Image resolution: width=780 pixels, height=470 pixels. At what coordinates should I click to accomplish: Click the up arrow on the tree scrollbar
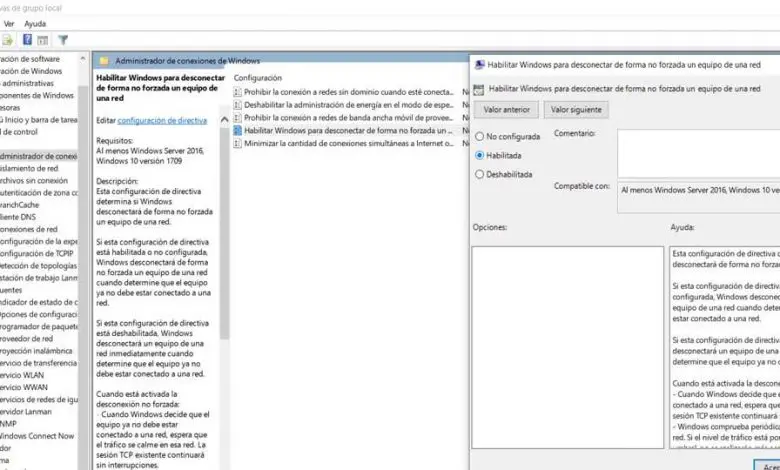click(x=83, y=59)
